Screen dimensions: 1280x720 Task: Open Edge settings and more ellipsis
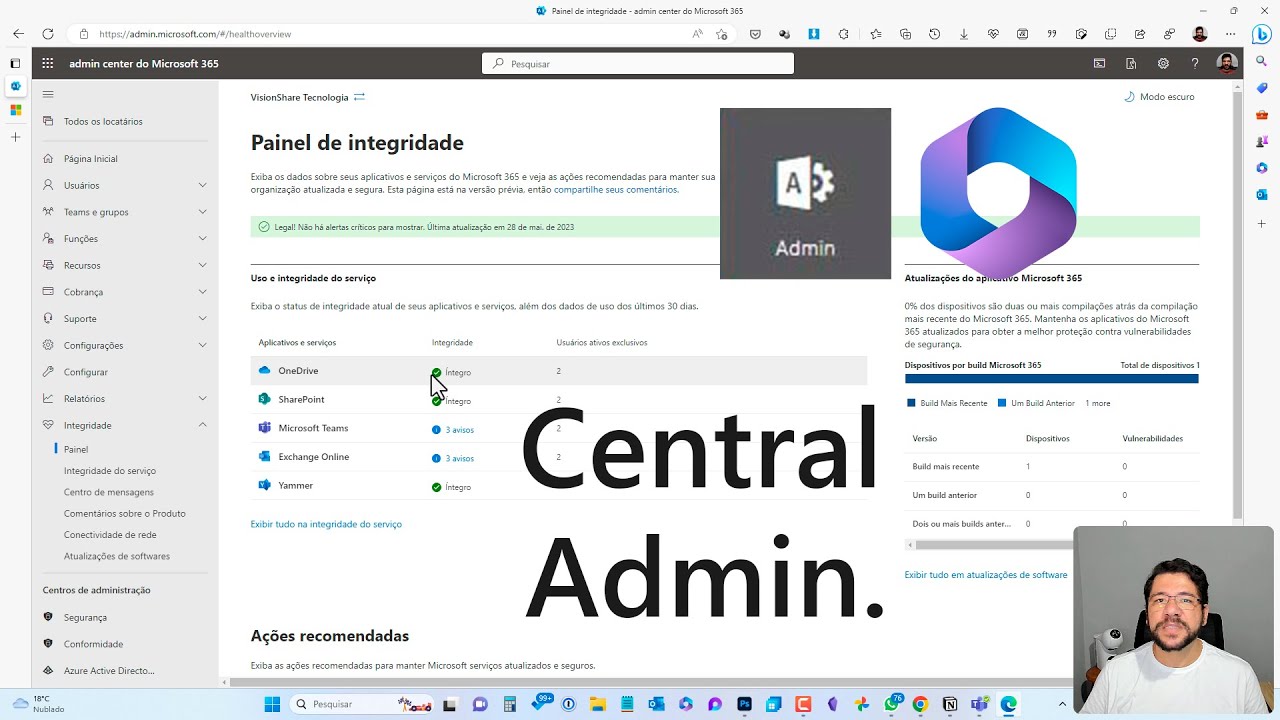click(x=1228, y=34)
